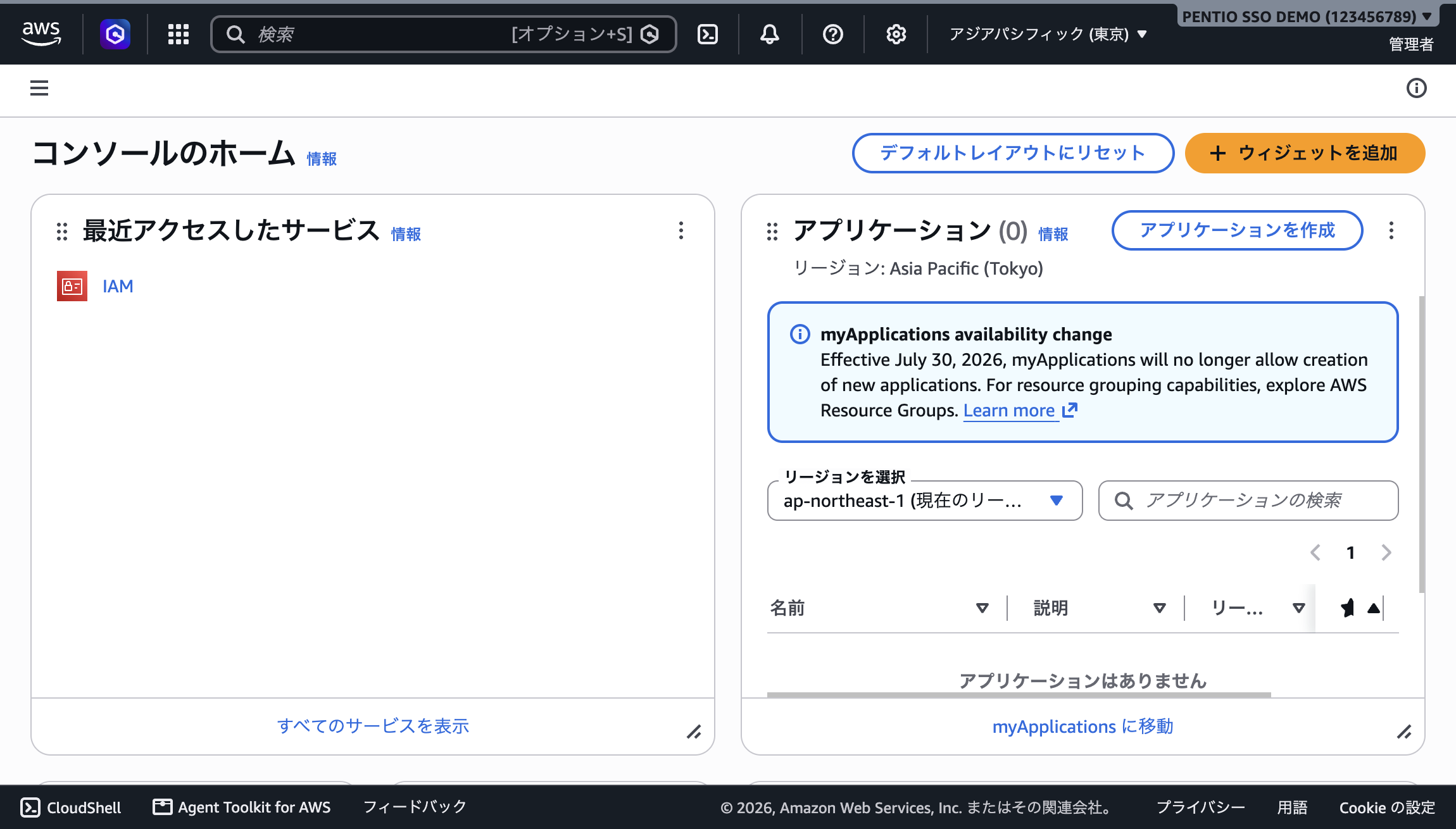Viewport: 1456px width, 829px height.
Task: Open the help question mark menu
Action: pyautogui.click(x=832, y=34)
